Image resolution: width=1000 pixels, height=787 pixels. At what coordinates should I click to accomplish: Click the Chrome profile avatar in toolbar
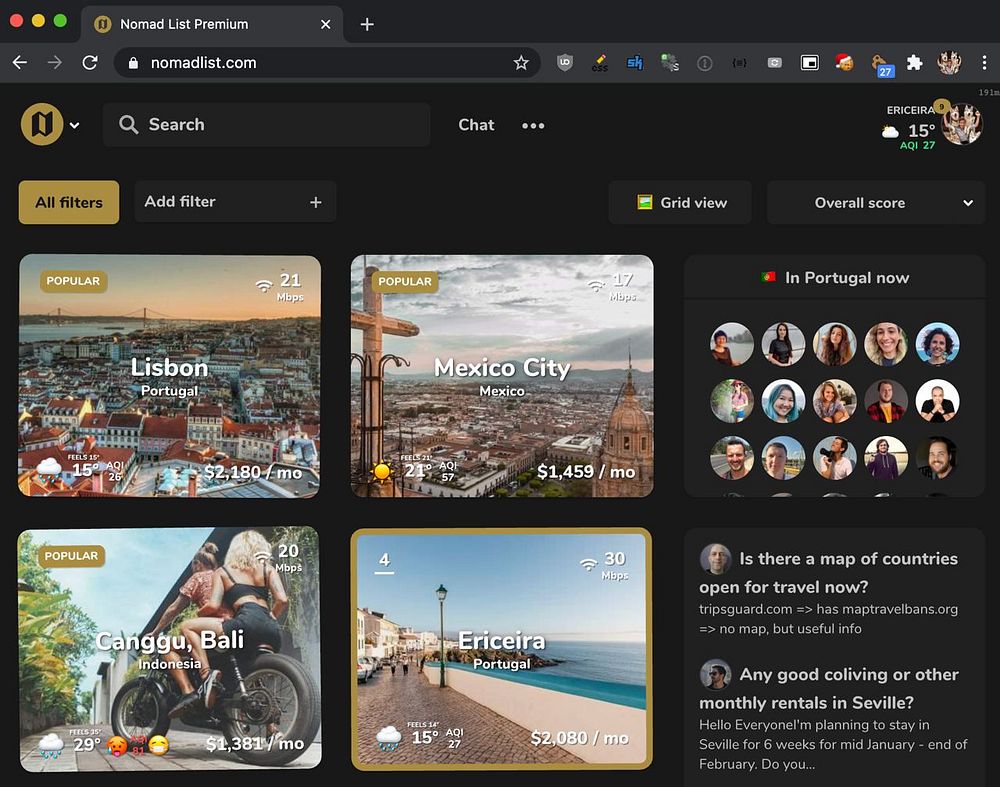click(x=949, y=63)
